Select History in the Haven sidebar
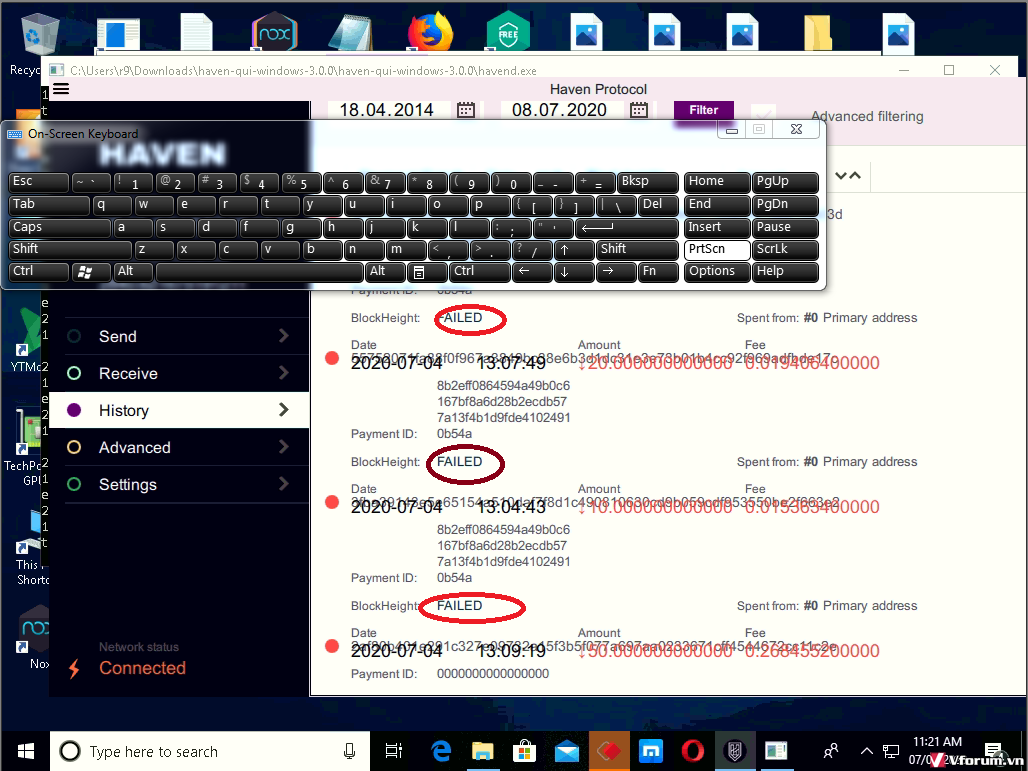Viewport: 1028px width, 771px height. pos(179,410)
